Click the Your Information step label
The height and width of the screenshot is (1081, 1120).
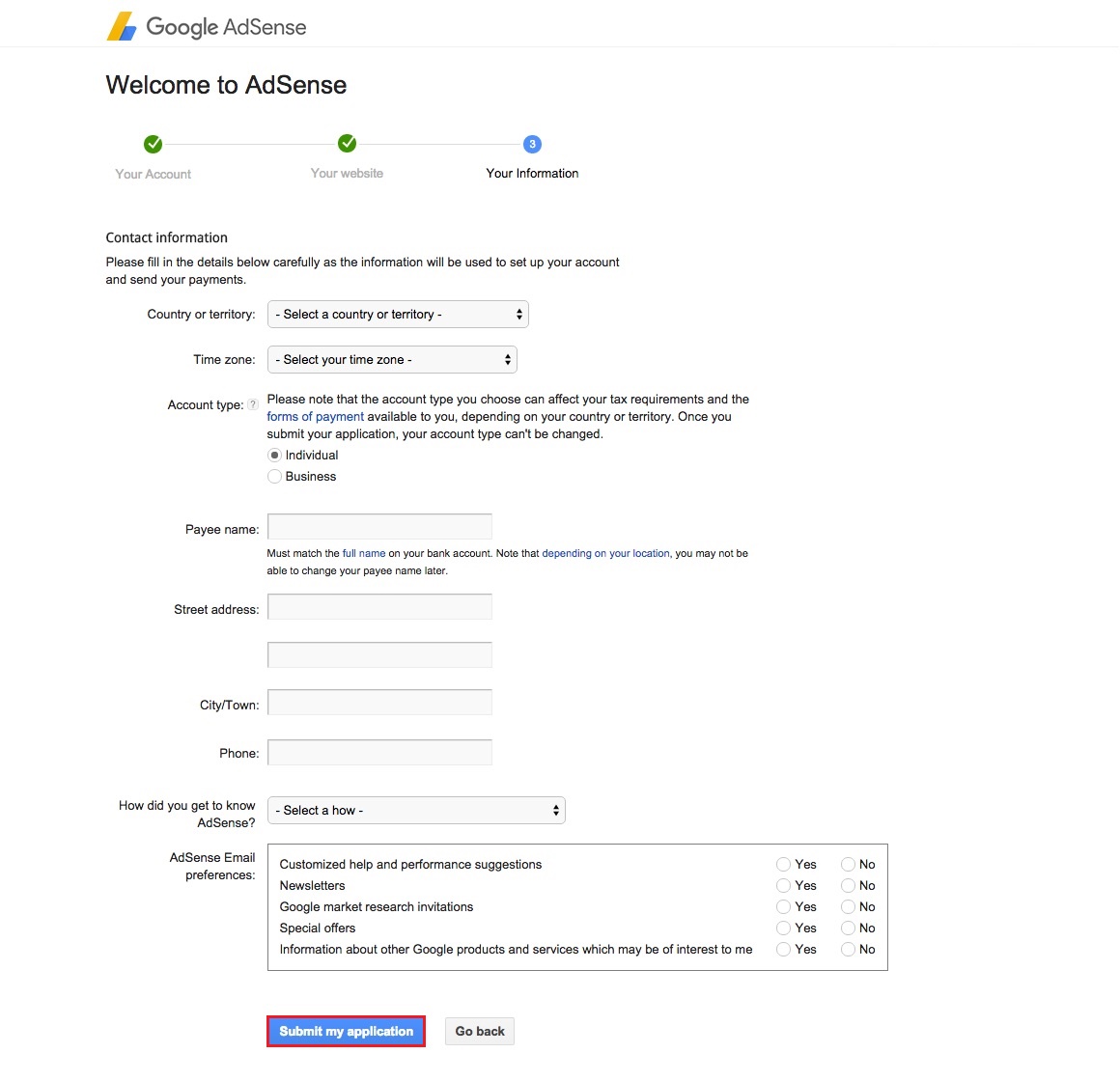point(532,174)
